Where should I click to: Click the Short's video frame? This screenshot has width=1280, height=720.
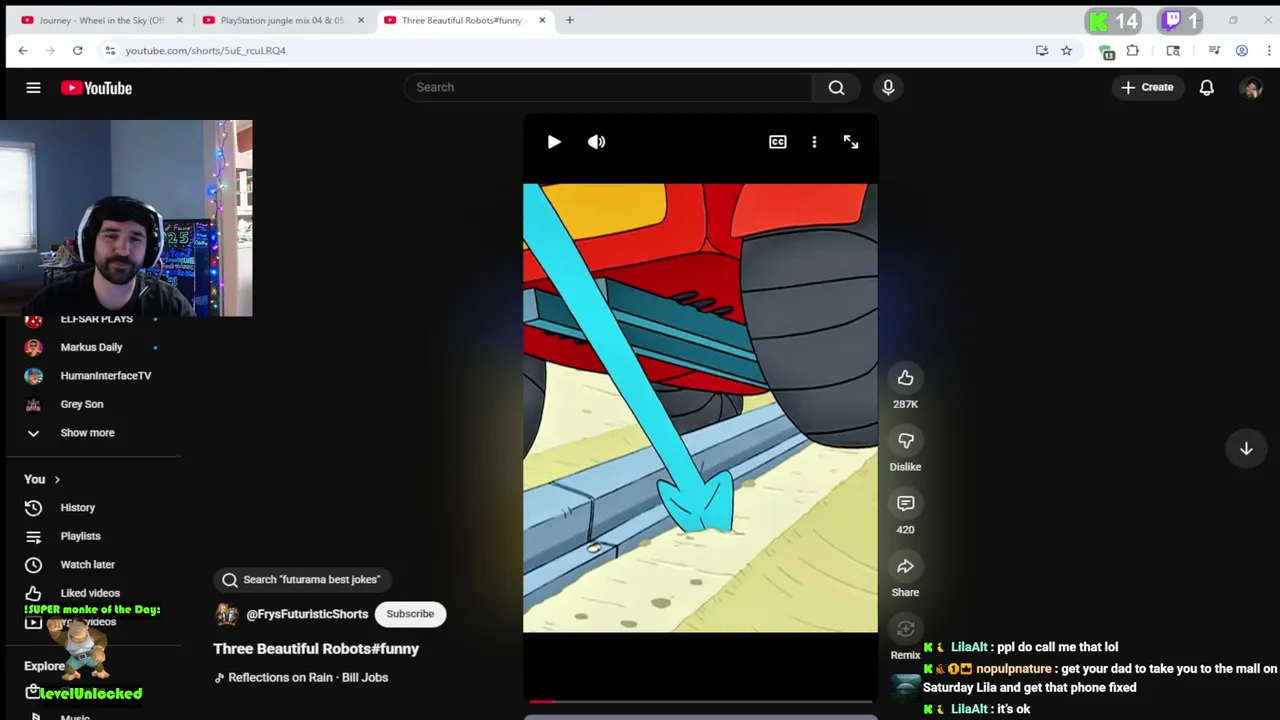(x=700, y=408)
